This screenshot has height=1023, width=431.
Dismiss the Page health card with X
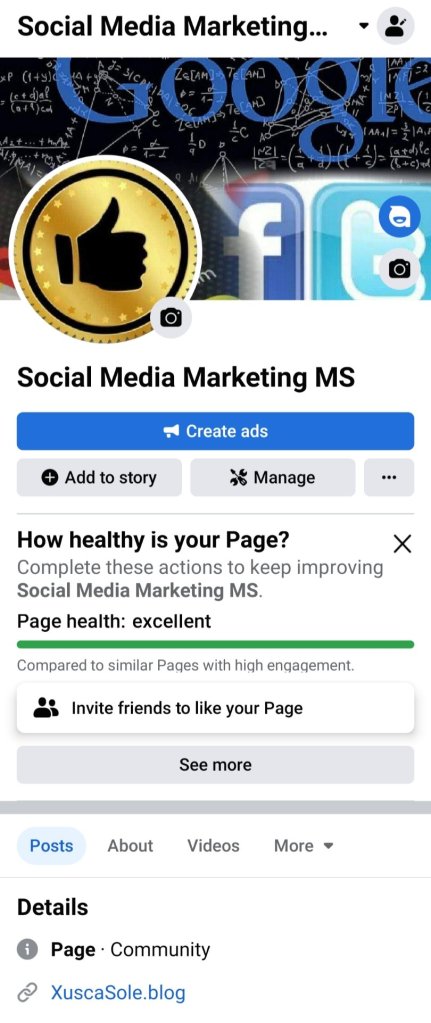(402, 543)
